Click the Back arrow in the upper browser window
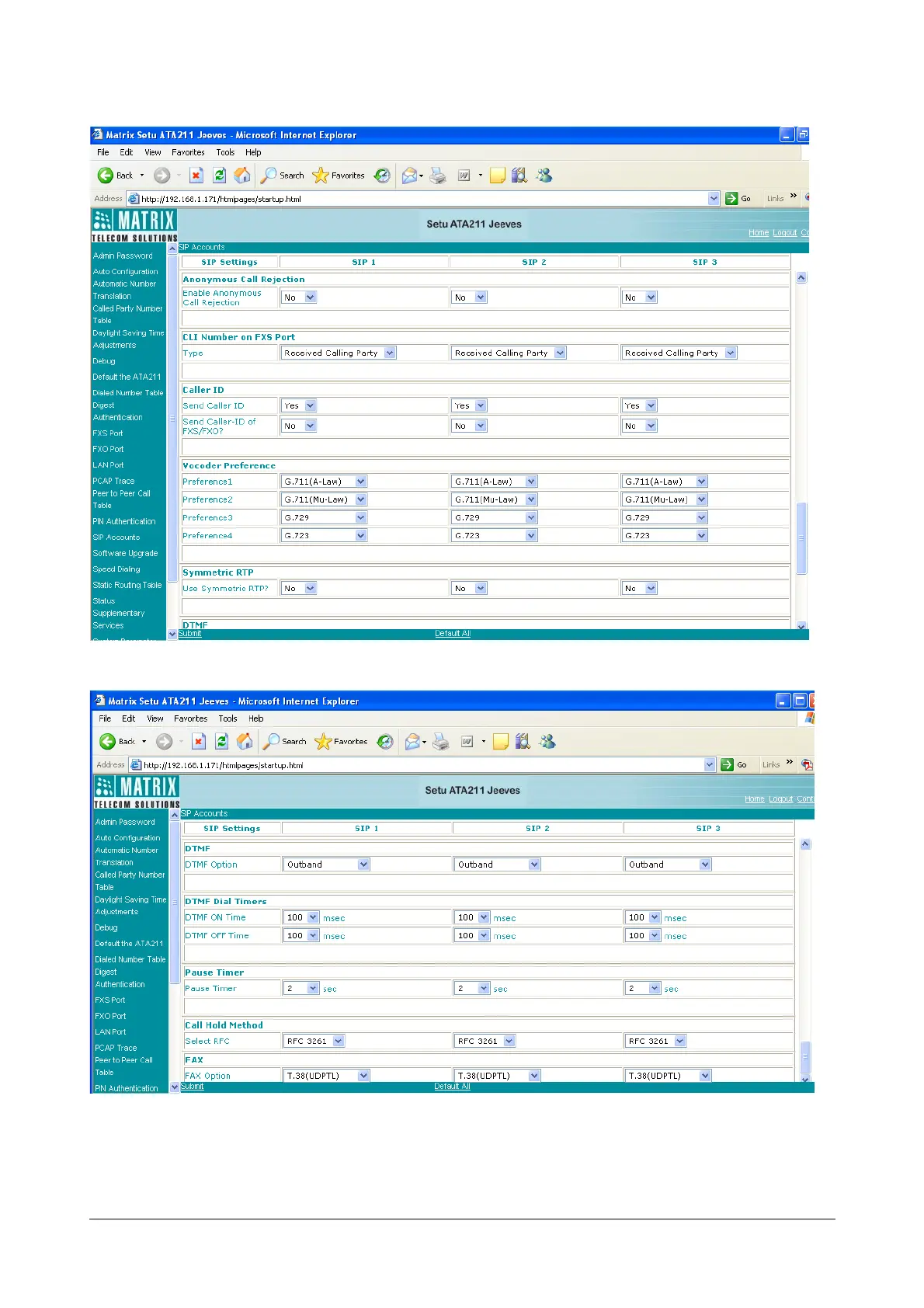This screenshot has width=924, height=1308. tap(106, 176)
